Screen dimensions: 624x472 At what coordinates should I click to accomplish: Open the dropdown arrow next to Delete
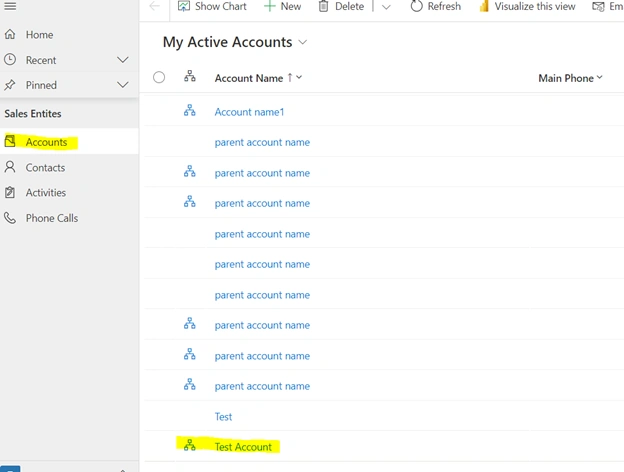coord(386,7)
